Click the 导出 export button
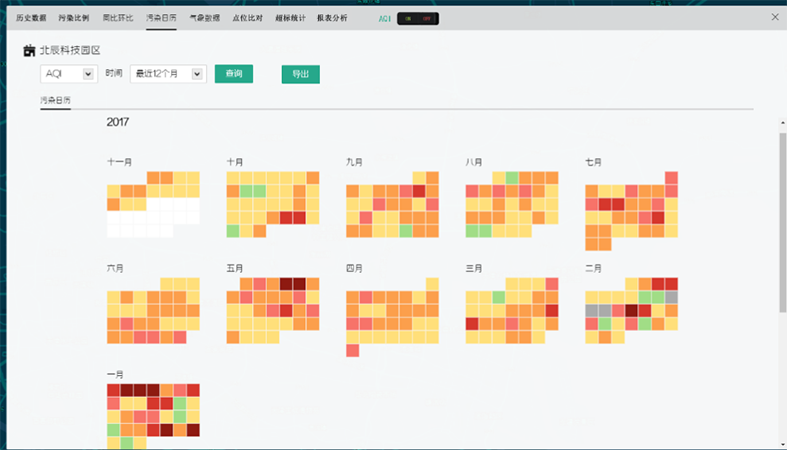Screen dimensions: 787x450 [x=300, y=74]
